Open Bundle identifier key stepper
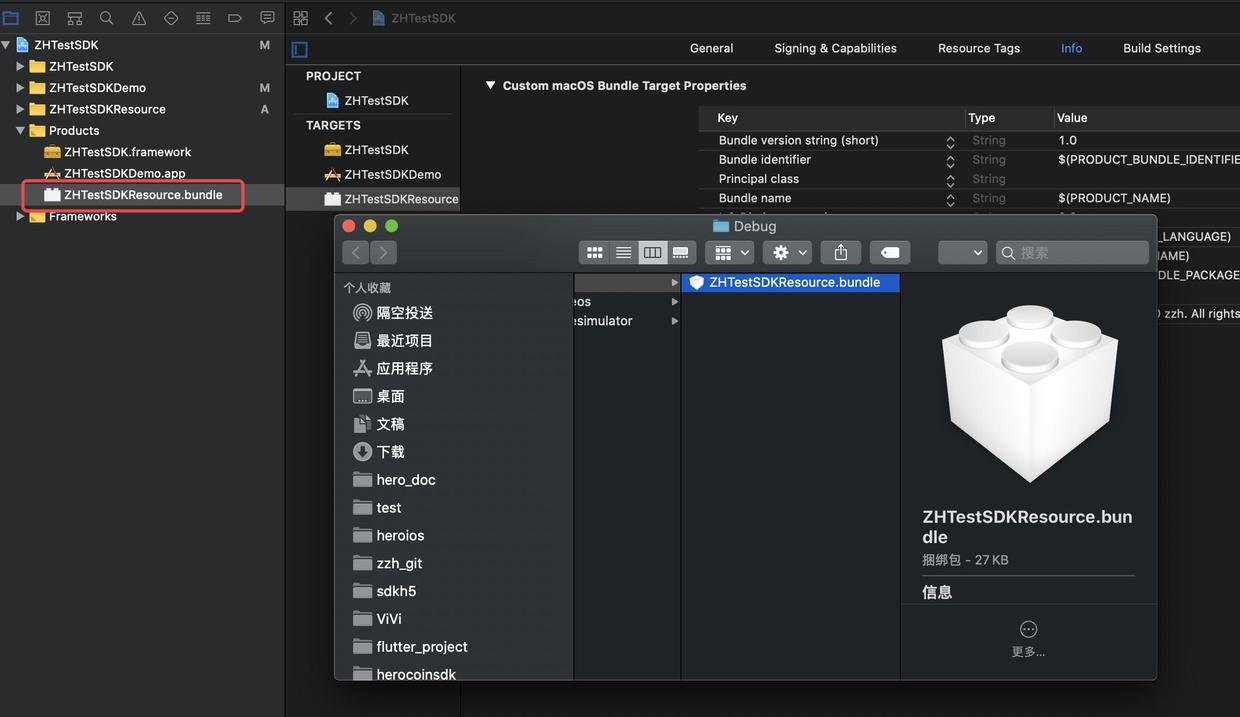The width and height of the screenshot is (1240, 717). [950, 160]
